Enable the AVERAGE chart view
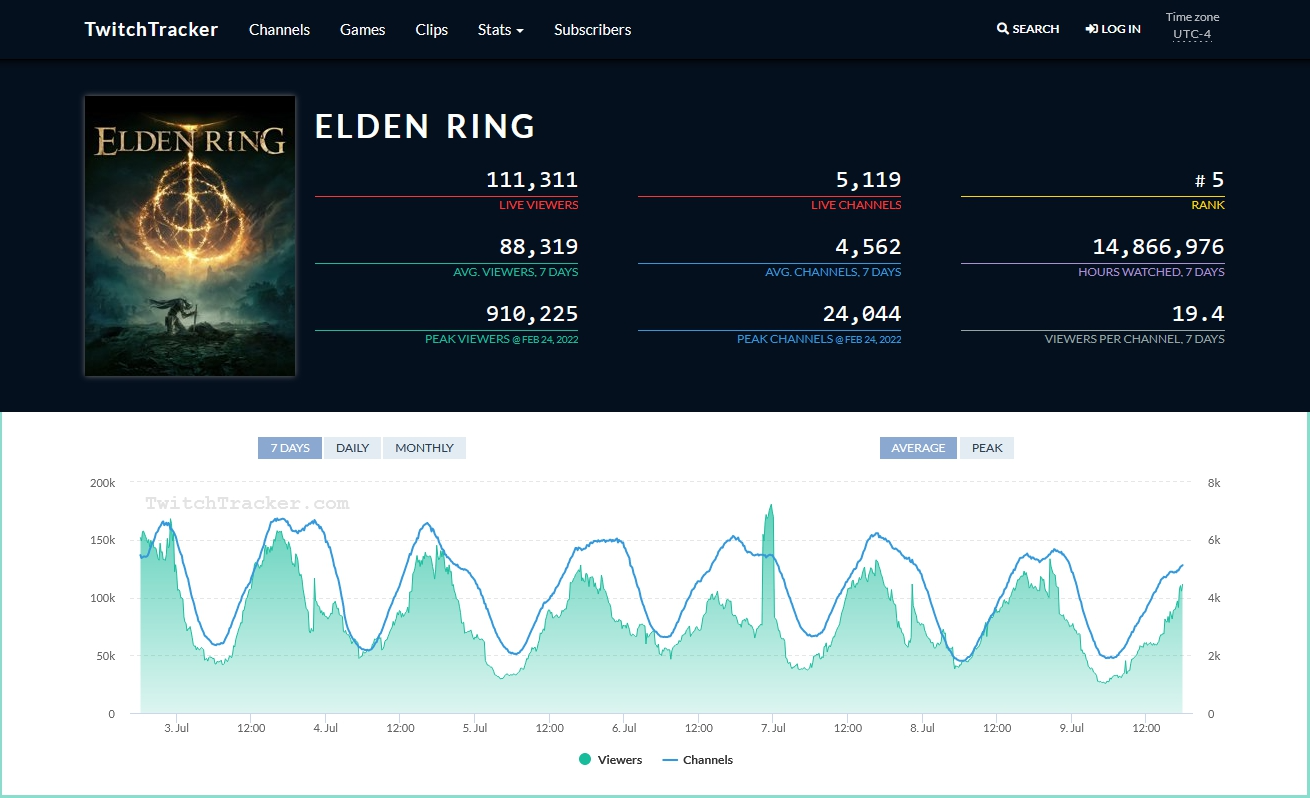The width and height of the screenshot is (1310, 798). tap(917, 448)
